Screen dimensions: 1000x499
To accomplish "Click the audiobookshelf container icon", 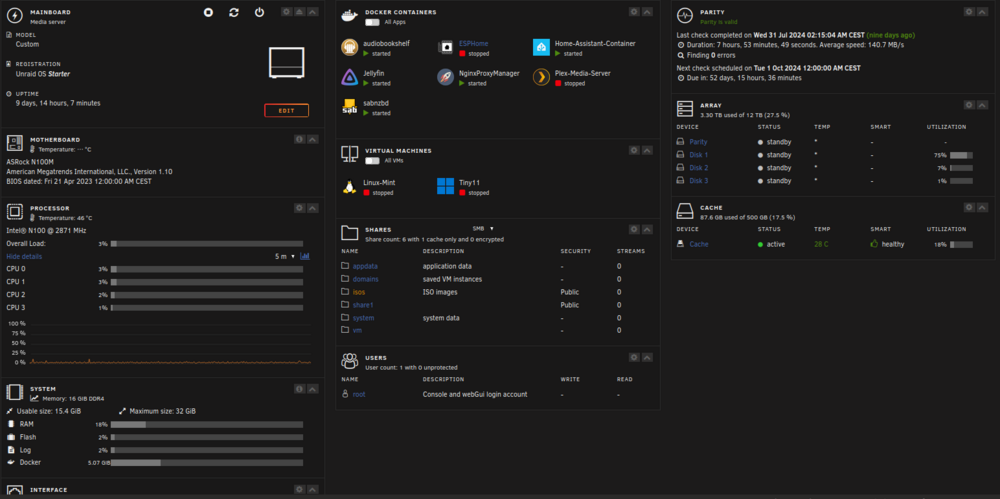I will (x=349, y=47).
